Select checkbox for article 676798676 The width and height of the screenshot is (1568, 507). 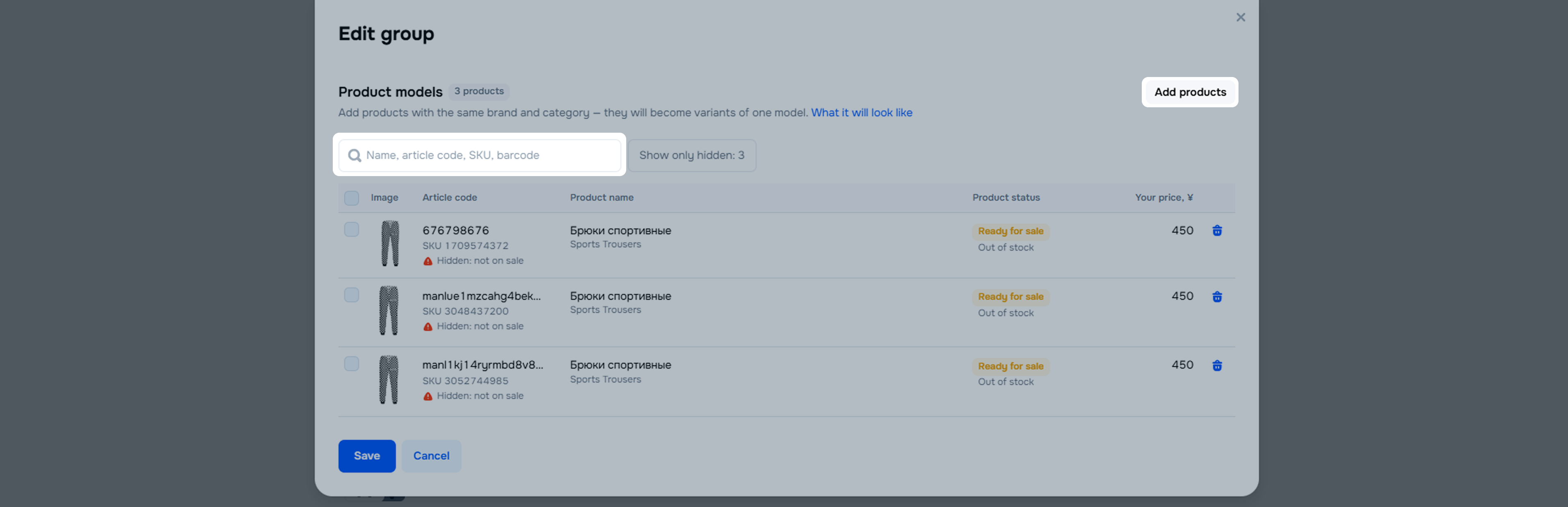point(351,230)
